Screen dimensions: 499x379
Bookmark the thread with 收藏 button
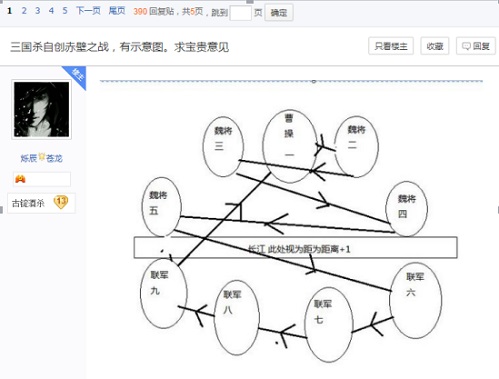(435, 46)
